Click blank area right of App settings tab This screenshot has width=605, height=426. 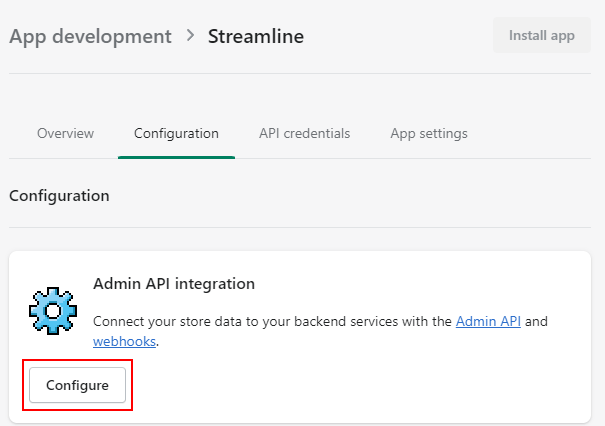point(540,133)
